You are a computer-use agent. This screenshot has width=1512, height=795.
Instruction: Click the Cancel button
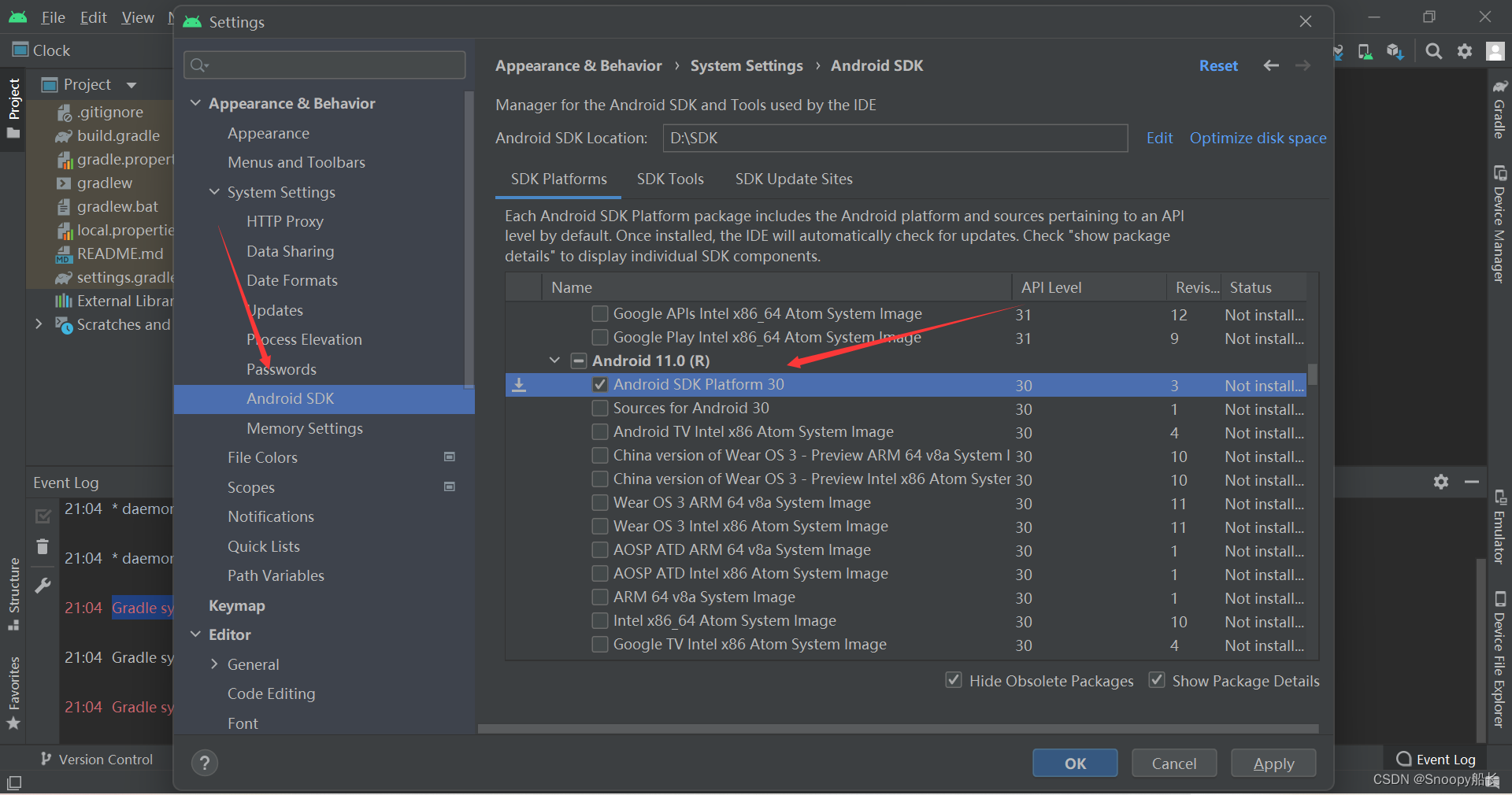tap(1174, 764)
